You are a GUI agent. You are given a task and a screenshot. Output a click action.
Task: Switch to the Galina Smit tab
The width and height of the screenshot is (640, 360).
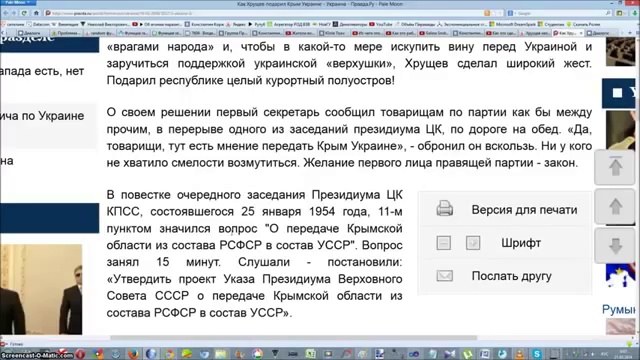pyautogui.click(x=435, y=33)
